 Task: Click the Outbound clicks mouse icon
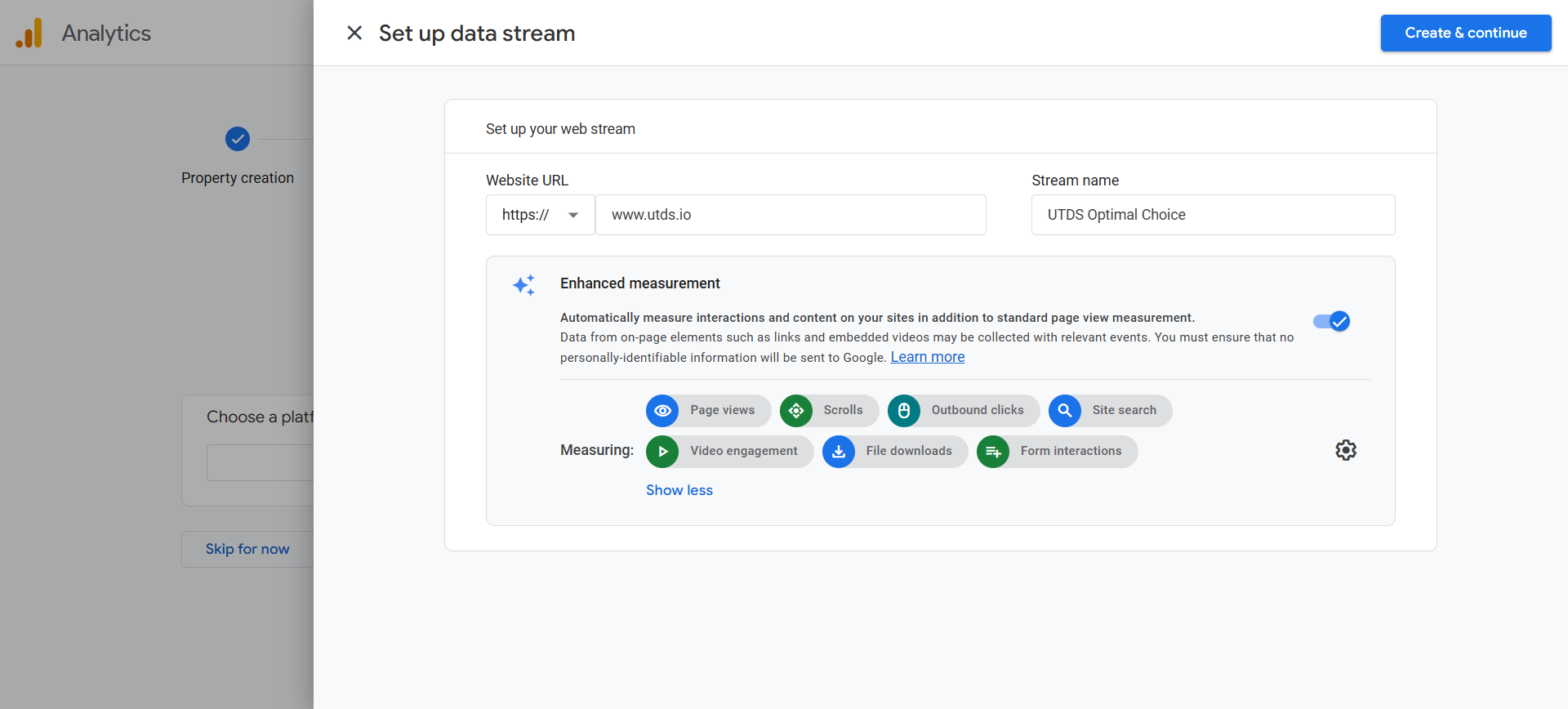(904, 410)
